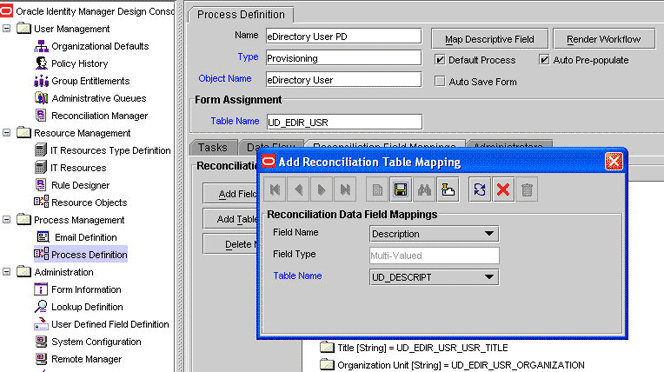Click the Name input field
Image resolution: width=664 pixels, height=372 pixels.
[344, 36]
